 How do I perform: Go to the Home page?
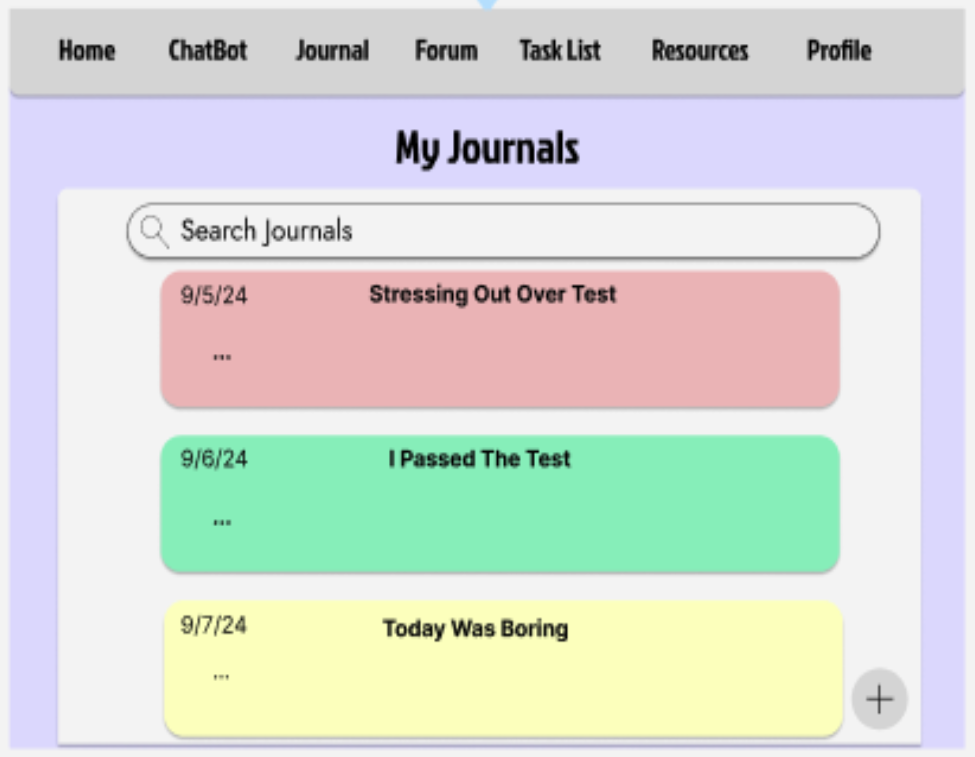[x=87, y=51]
